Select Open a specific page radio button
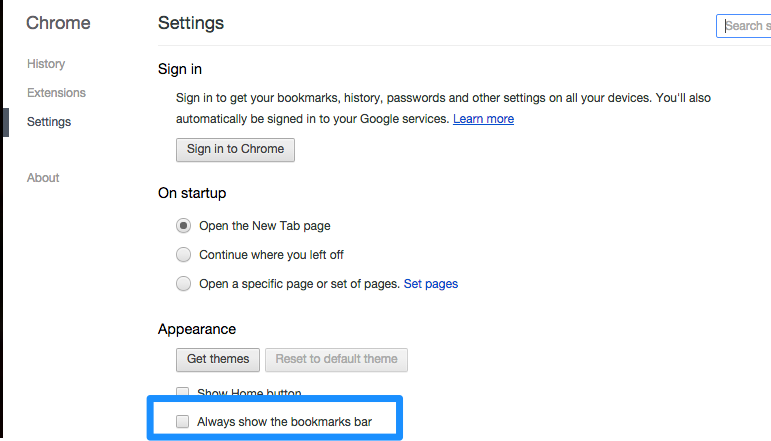 pos(183,284)
